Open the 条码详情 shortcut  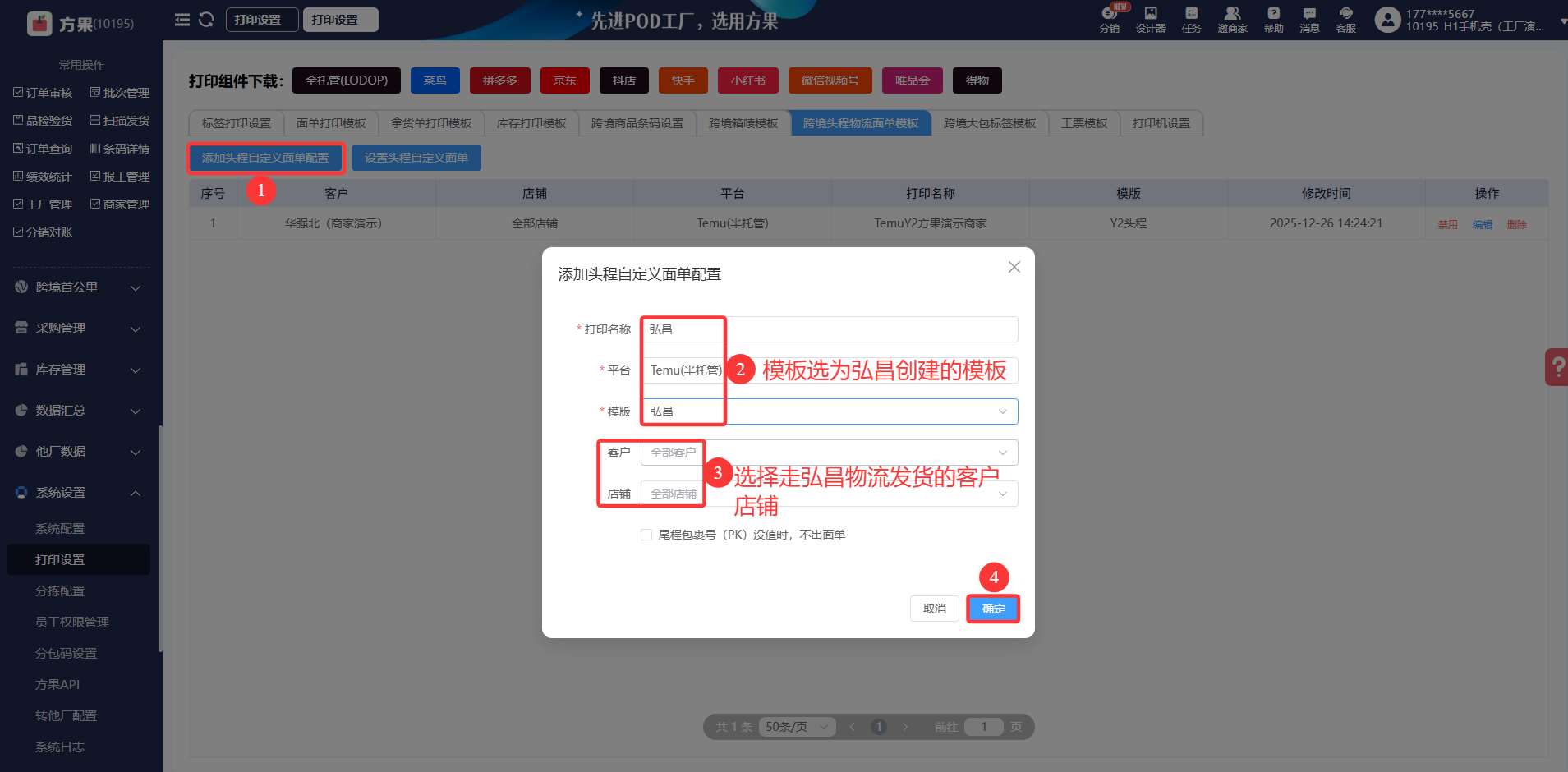[120, 149]
